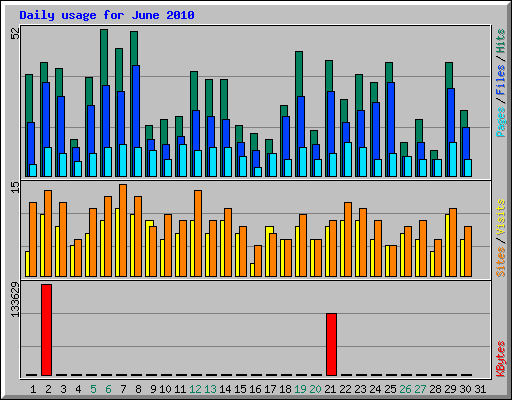Click the orange Visits bar for day 22
This screenshot has height=400, width=512.
pyautogui.click(x=348, y=239)
